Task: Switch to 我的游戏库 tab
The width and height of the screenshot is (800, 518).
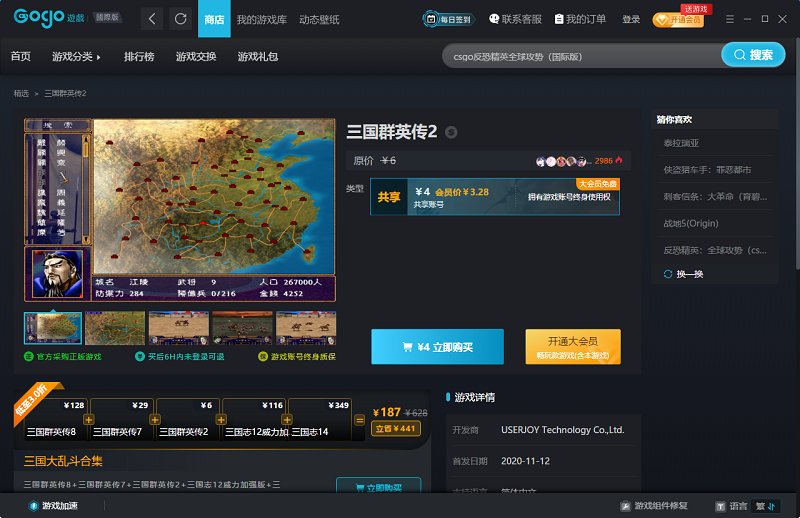Action: click(262, 19)
